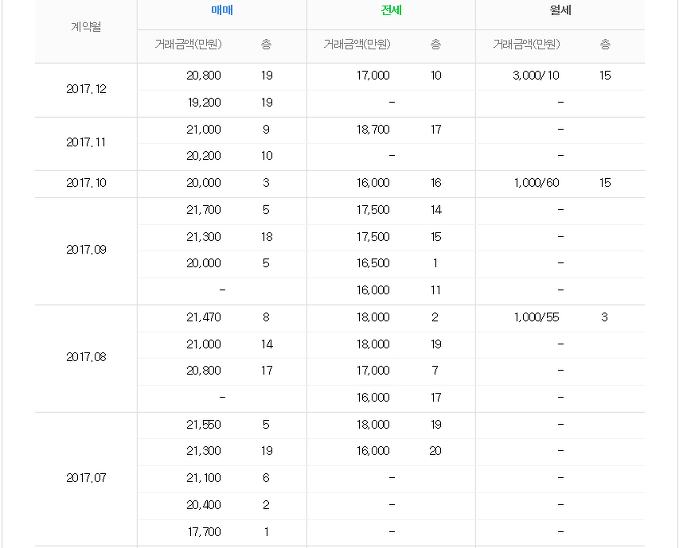This screenshot has width=683, height=548.
Task: Click 18,000 jeonse price in 2017.07
Action: [373, 425]
